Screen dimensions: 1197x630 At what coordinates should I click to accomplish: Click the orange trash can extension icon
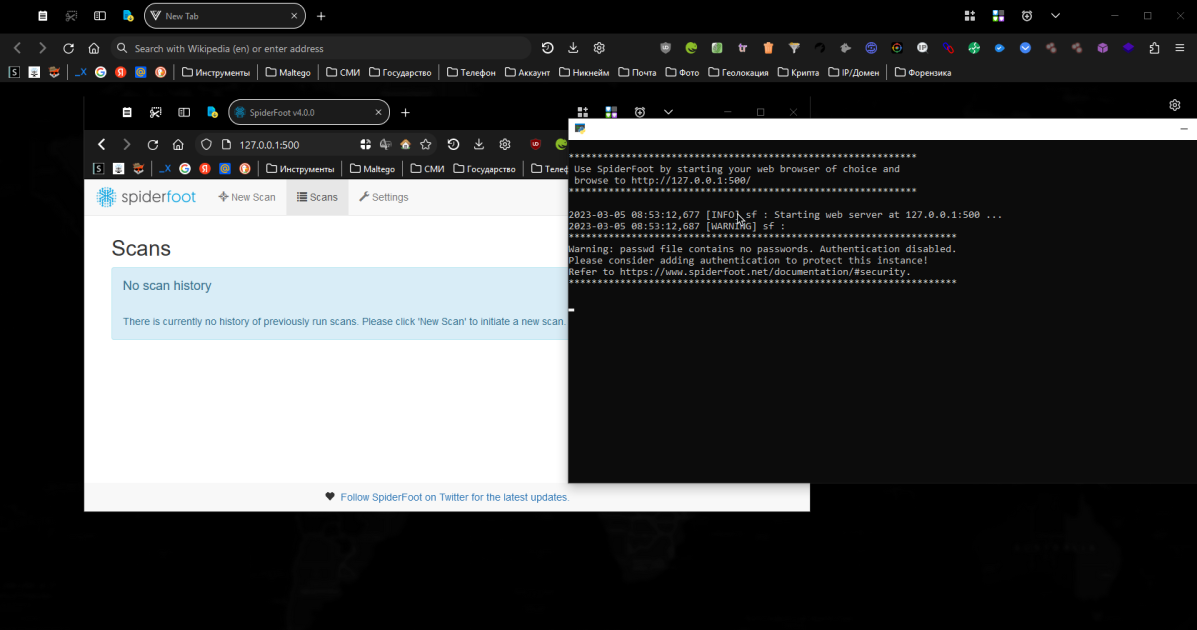pyautogui.click(x=768, y=48)
